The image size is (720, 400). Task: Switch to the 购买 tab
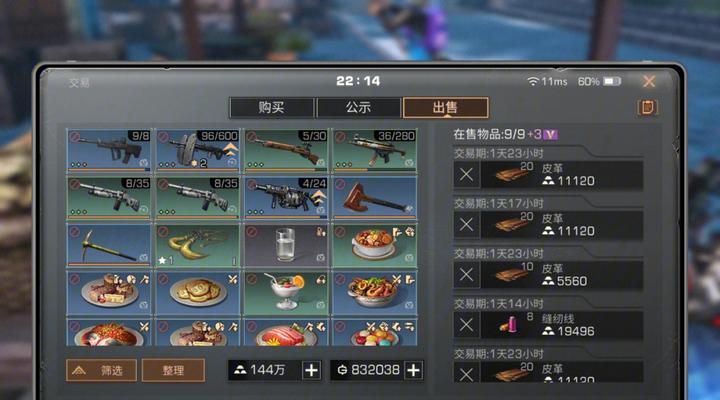pyautogui.click(x=271, y=107)
